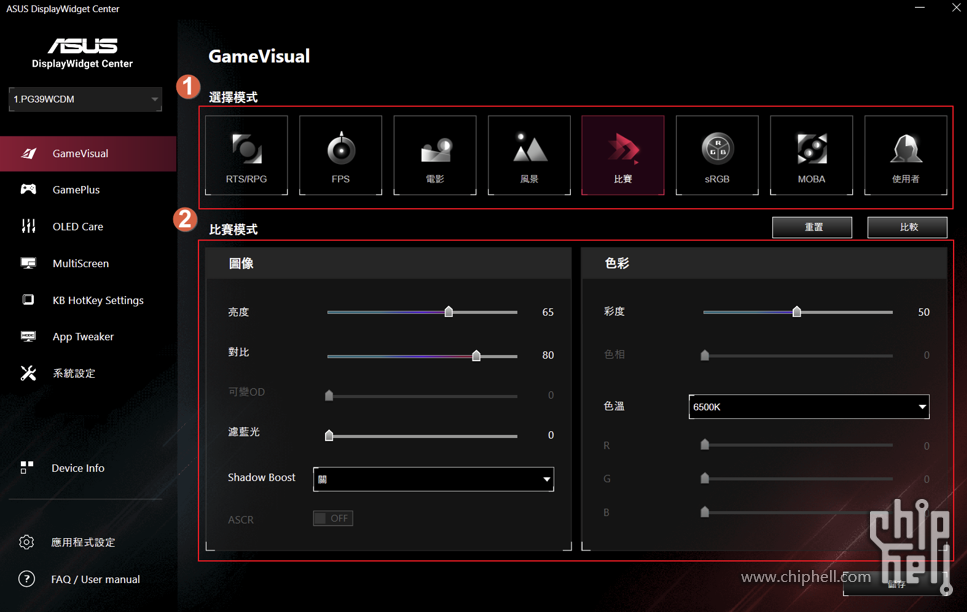Close the DisplayWidget Center window
The height and width of the screenshot is (612, 967).
coord(956,8)
